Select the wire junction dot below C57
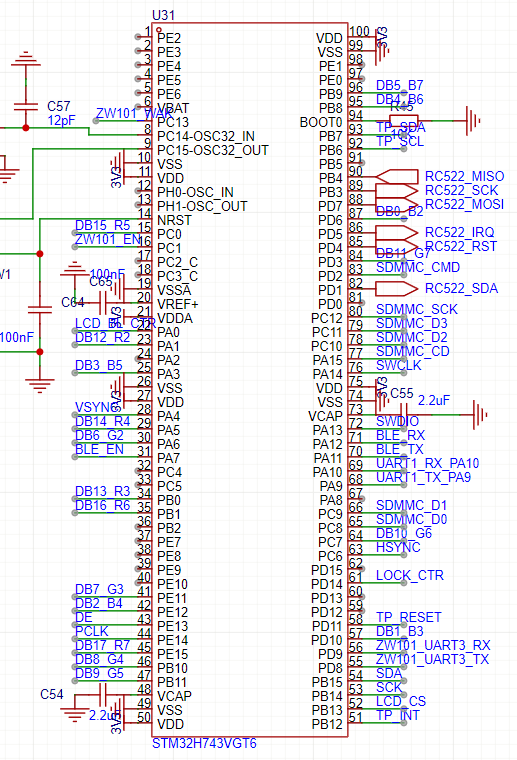517x760 pixels. 26,128
